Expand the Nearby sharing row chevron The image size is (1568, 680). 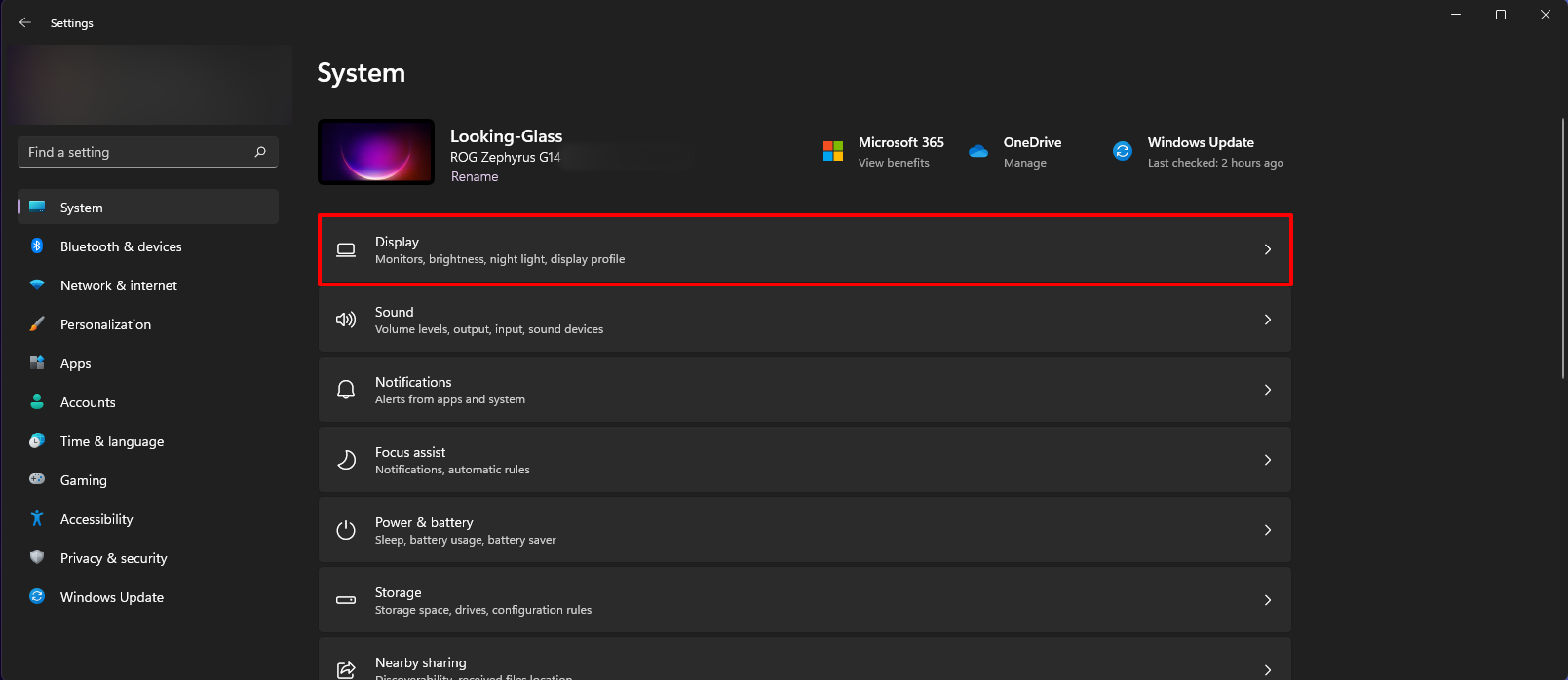[x=1268, y=669]
